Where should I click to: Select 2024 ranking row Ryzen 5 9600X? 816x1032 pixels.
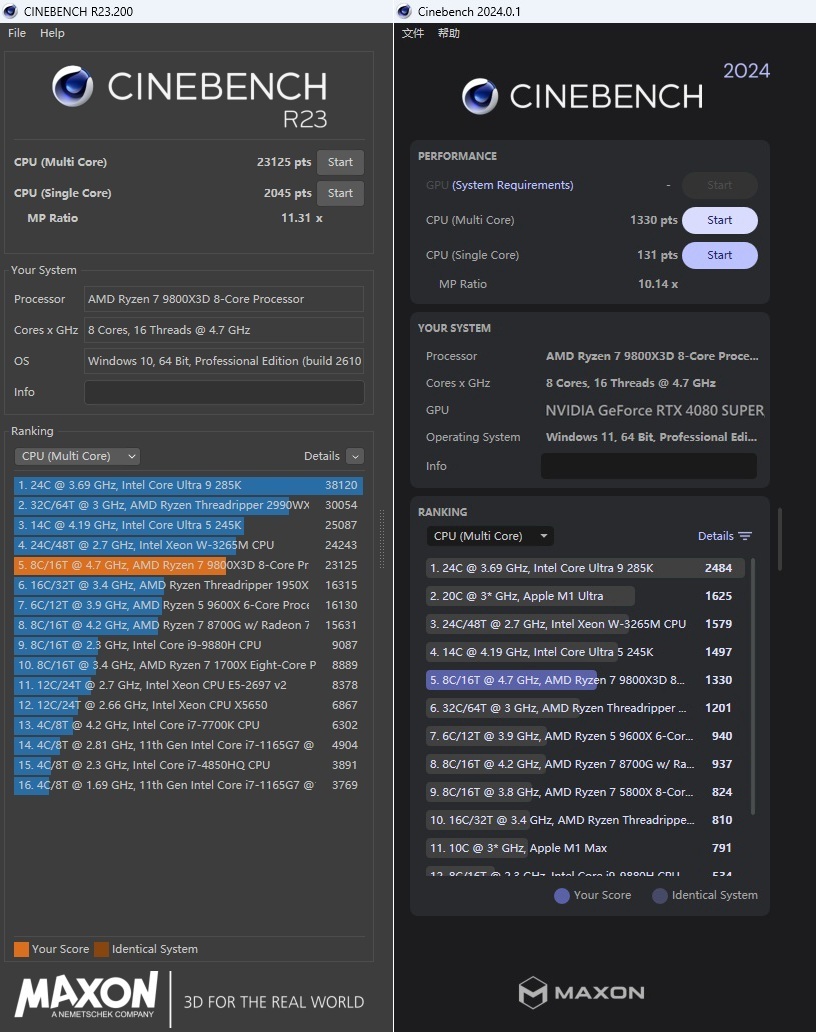click(585, 736)
